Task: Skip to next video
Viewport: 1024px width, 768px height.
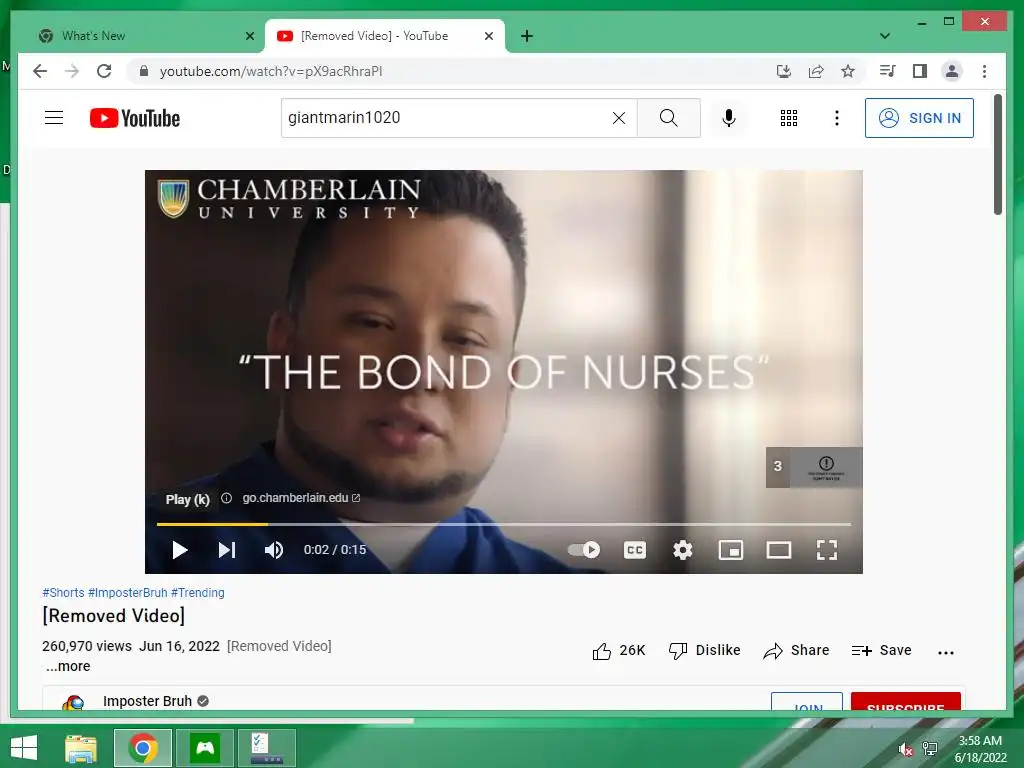Action: click(x=226, y=550)
